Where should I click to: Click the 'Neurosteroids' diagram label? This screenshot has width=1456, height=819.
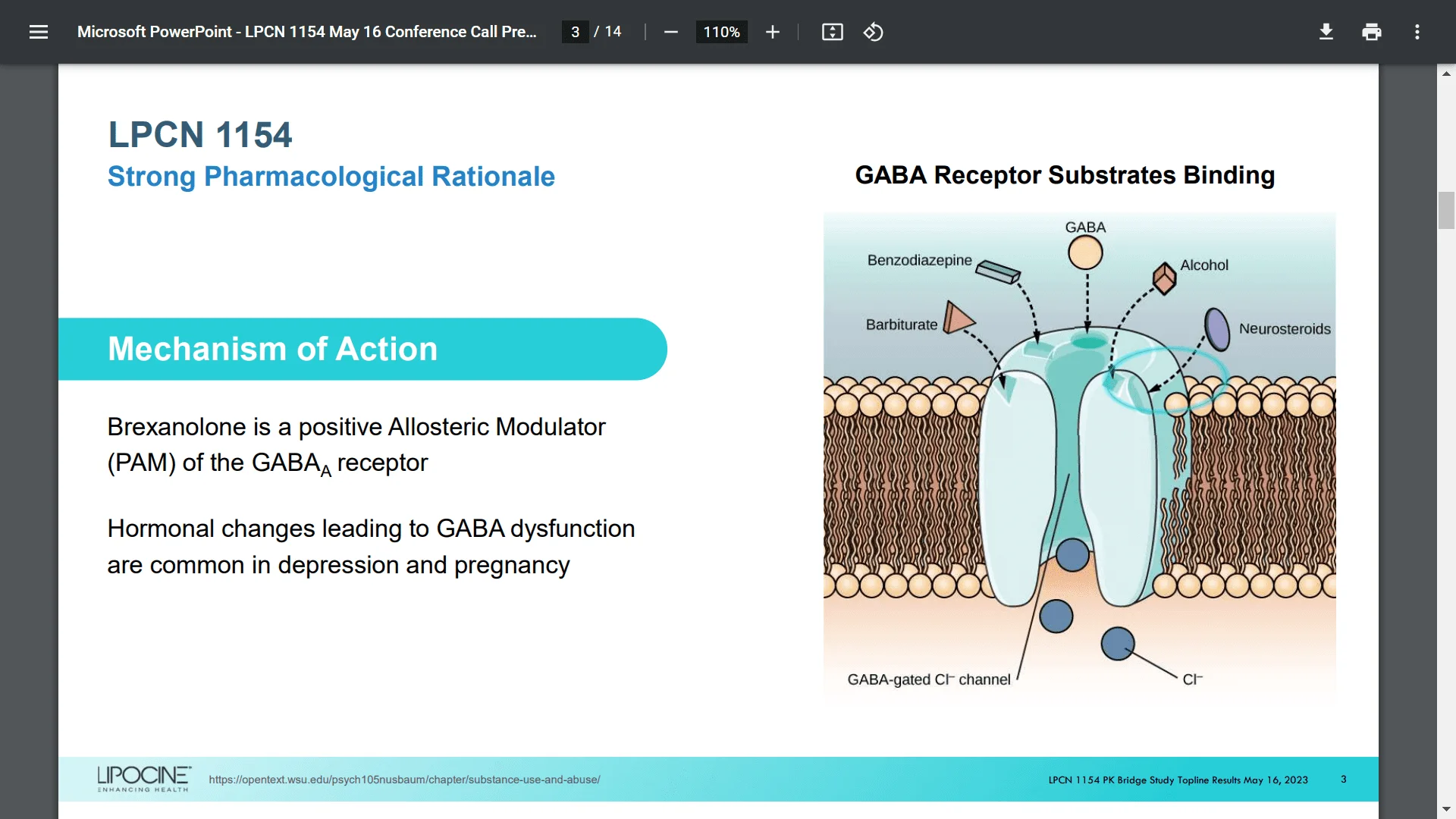point(1284,329)
